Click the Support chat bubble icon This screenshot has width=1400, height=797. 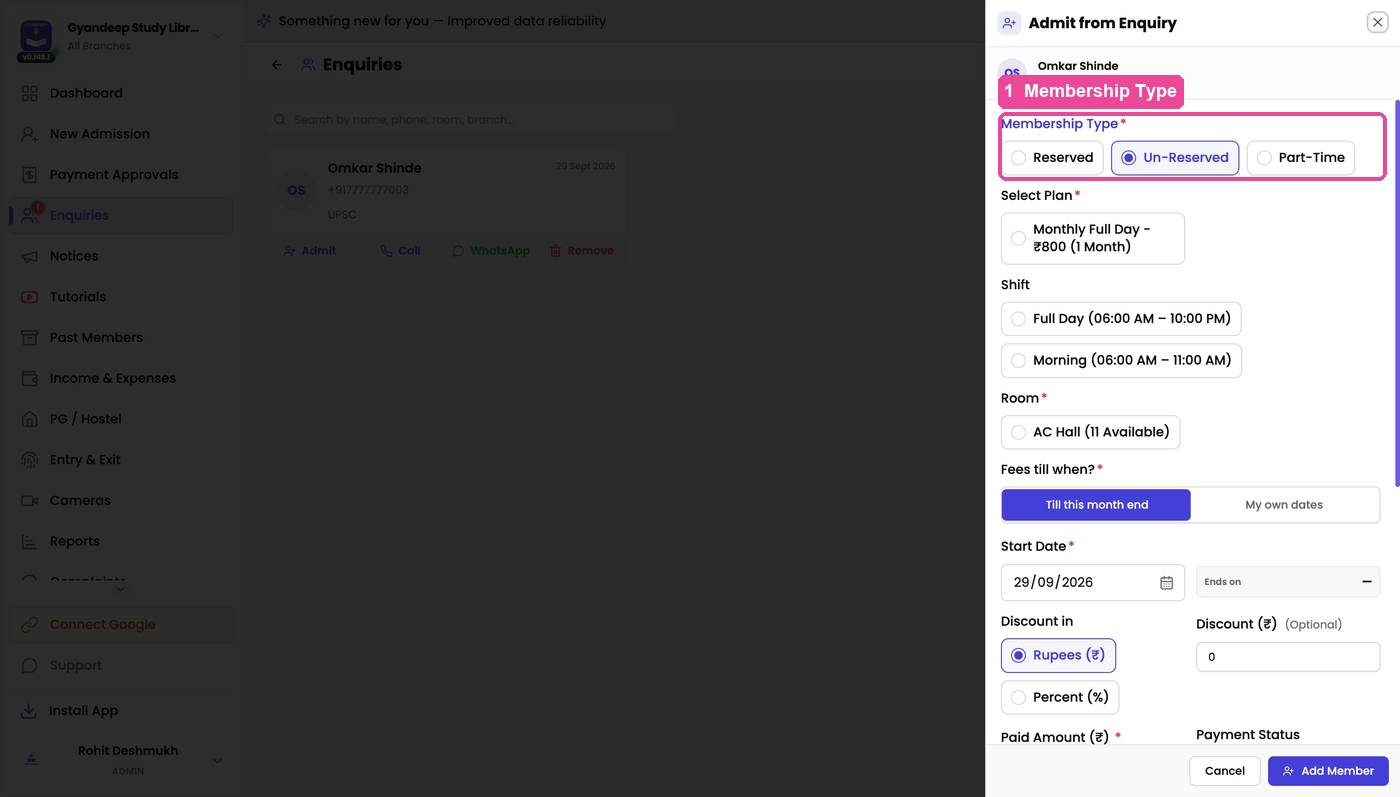(30, 666)
